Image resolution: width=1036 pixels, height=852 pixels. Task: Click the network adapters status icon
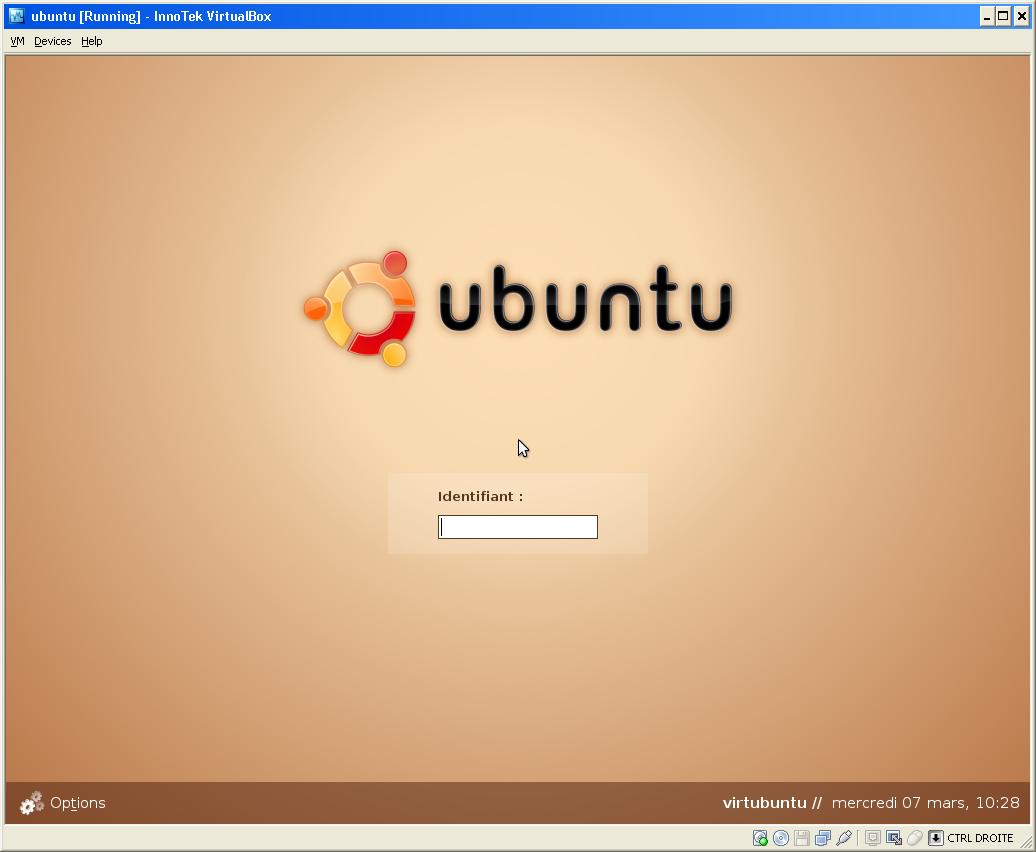[823, 838]
